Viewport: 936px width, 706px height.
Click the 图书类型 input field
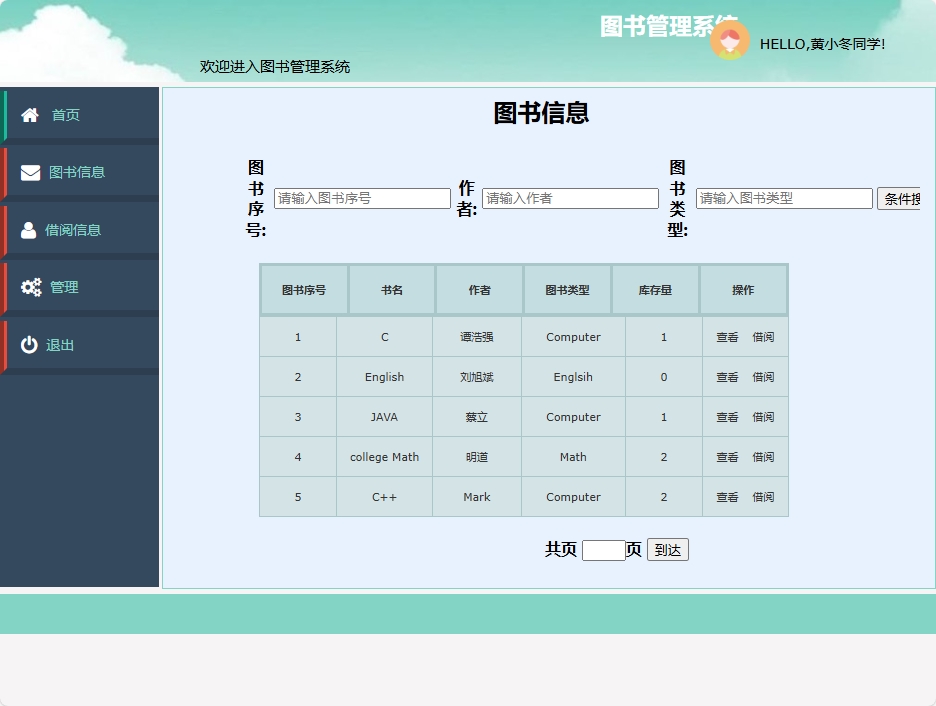784,198
